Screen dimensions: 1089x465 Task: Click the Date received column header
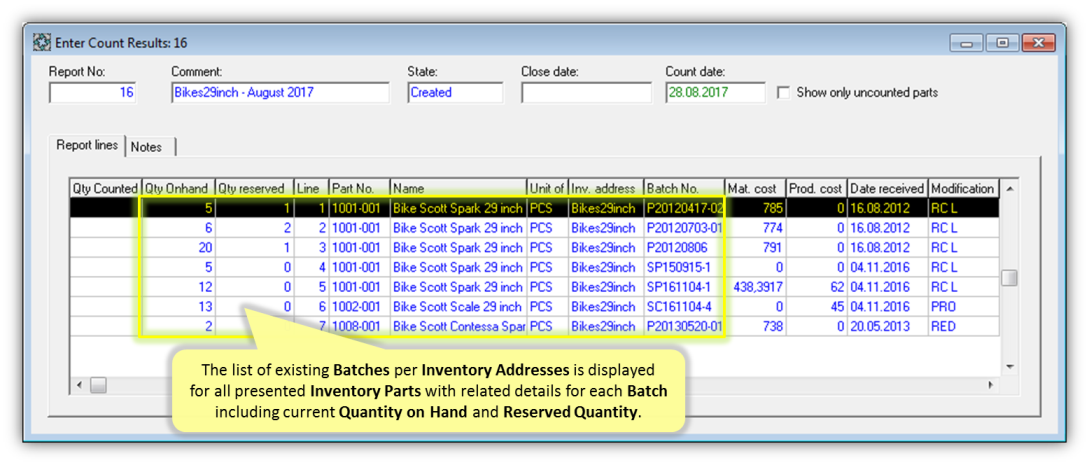(x=888, y=188)
